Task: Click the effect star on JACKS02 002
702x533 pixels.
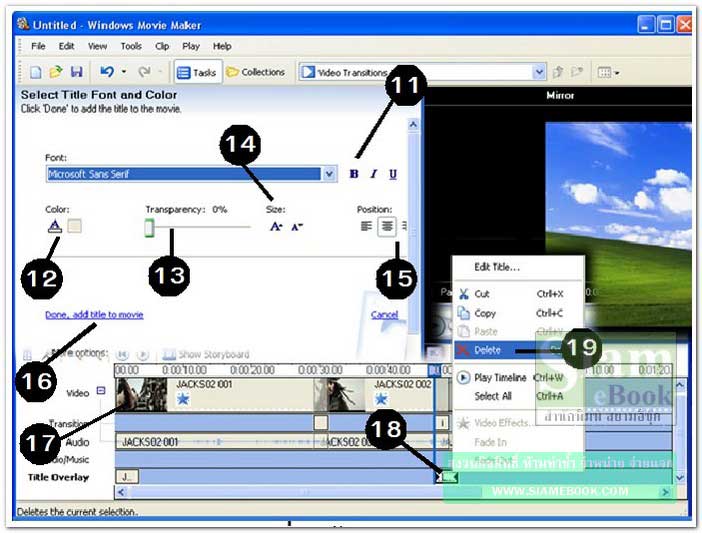Action: 381,399
